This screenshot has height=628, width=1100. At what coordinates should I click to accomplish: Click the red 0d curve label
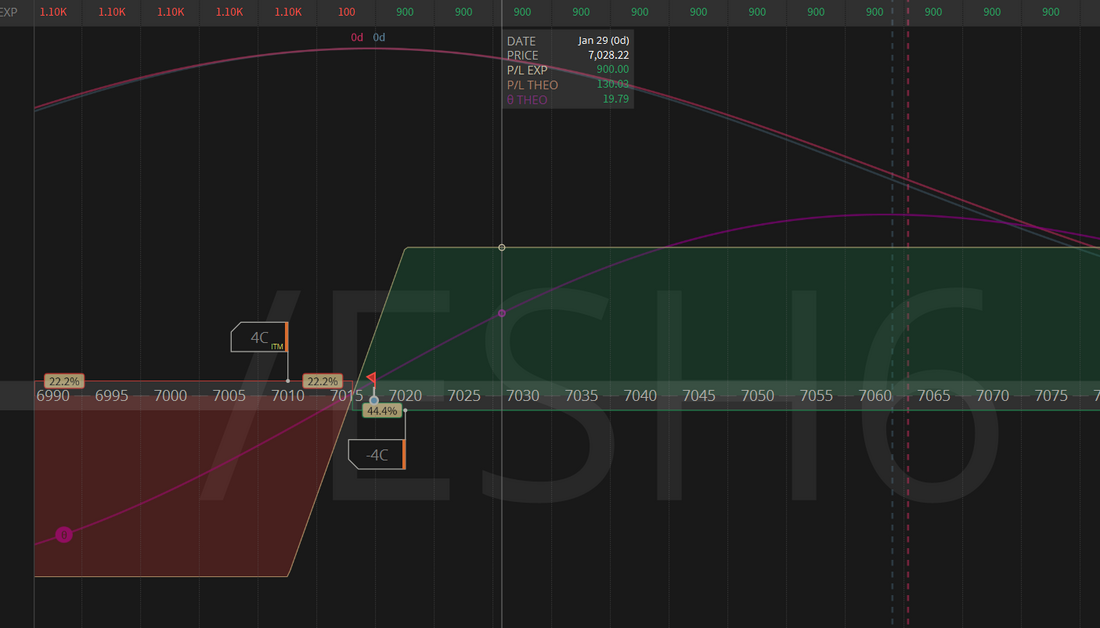tap(357, 37)
